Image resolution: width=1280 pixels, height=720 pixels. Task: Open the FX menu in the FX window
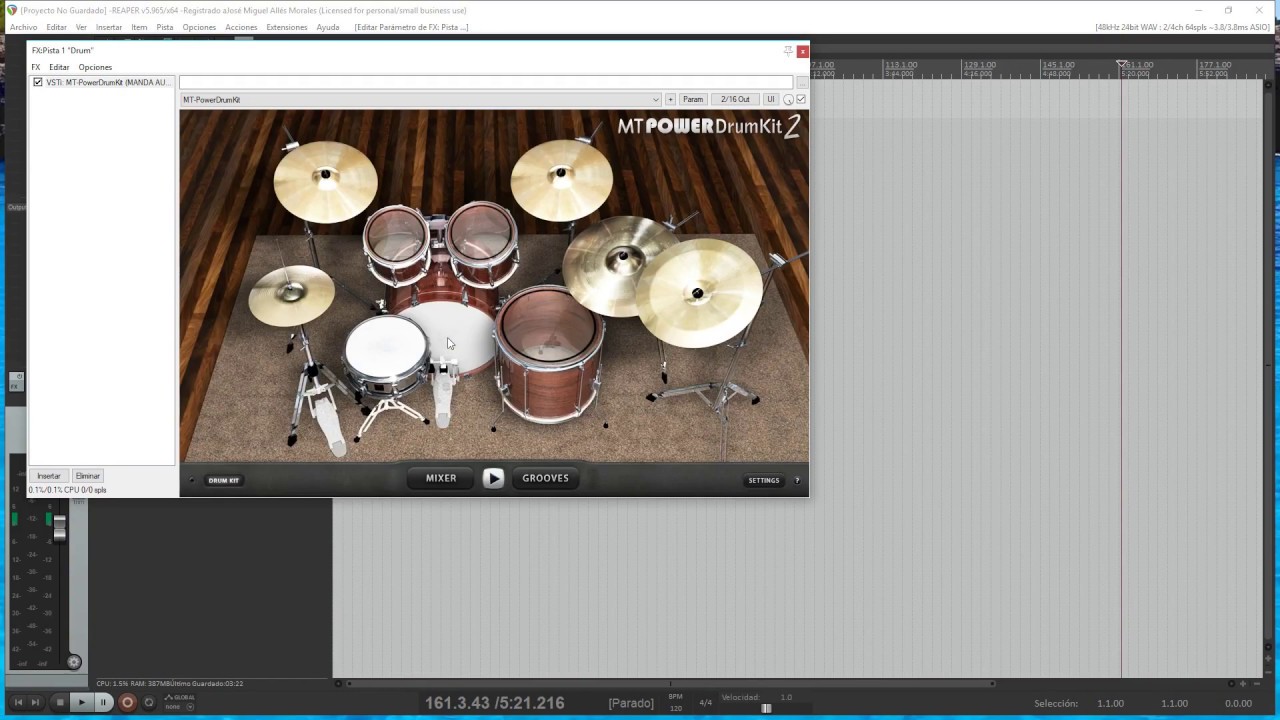pos(36,67)
